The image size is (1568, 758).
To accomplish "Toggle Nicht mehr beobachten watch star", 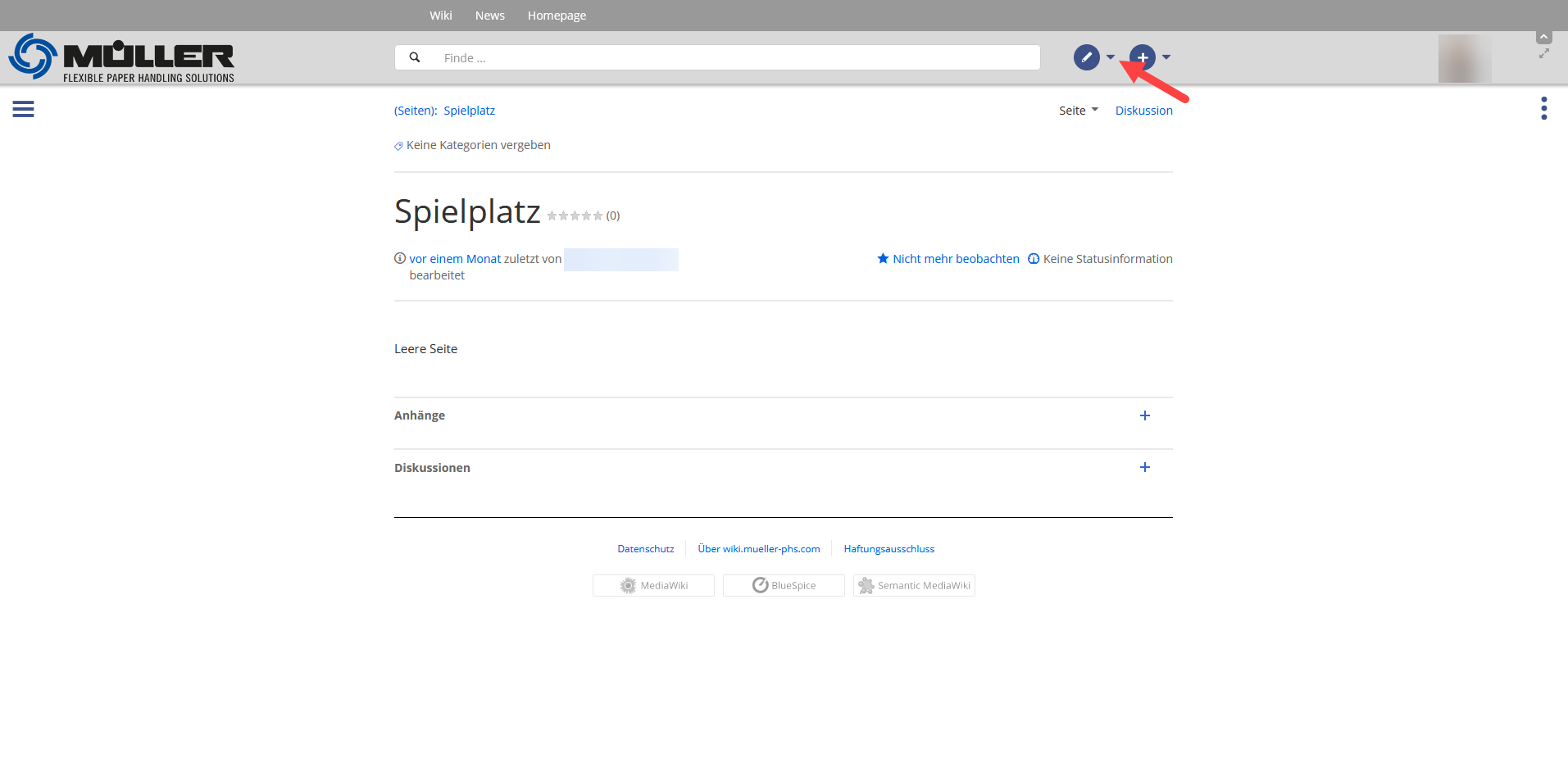I will 883,259.
